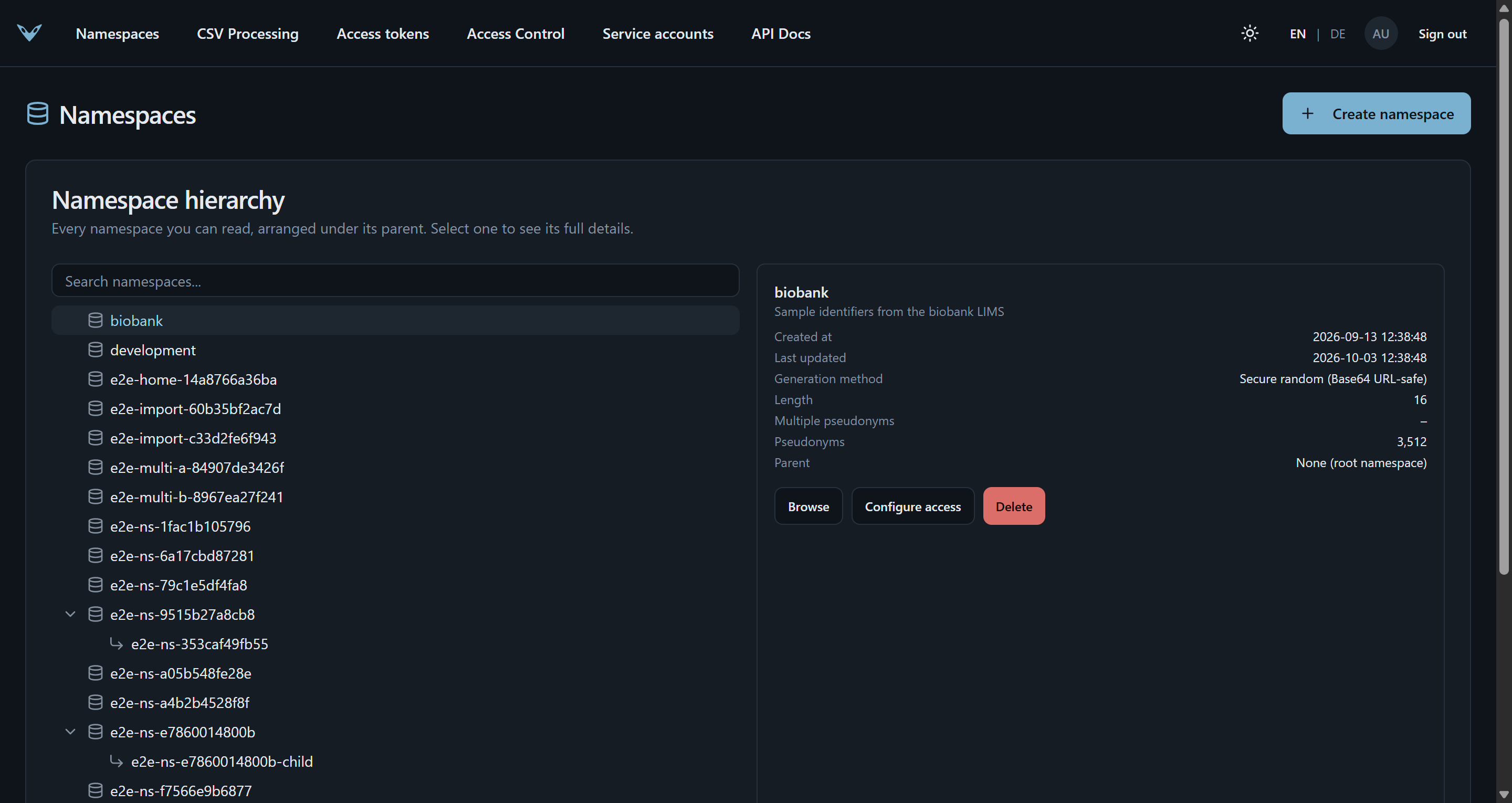Select the e2e-ns-353caf49fb55 child namespace
The height and width of the screenshot is (803, 1512).
pos(395,643)
